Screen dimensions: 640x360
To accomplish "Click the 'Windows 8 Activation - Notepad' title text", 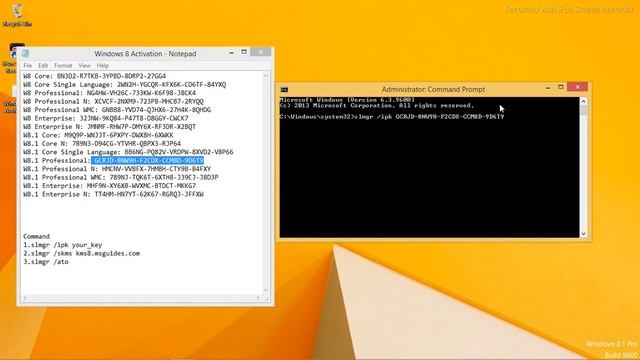I will click(x=145, y=53).
